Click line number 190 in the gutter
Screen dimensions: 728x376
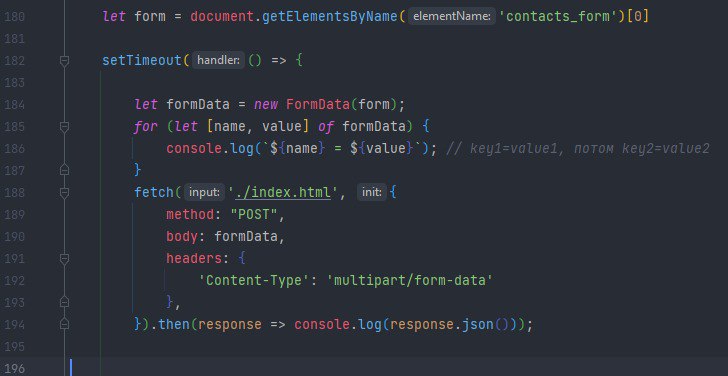pyautogui.click(x=14, y=237)
